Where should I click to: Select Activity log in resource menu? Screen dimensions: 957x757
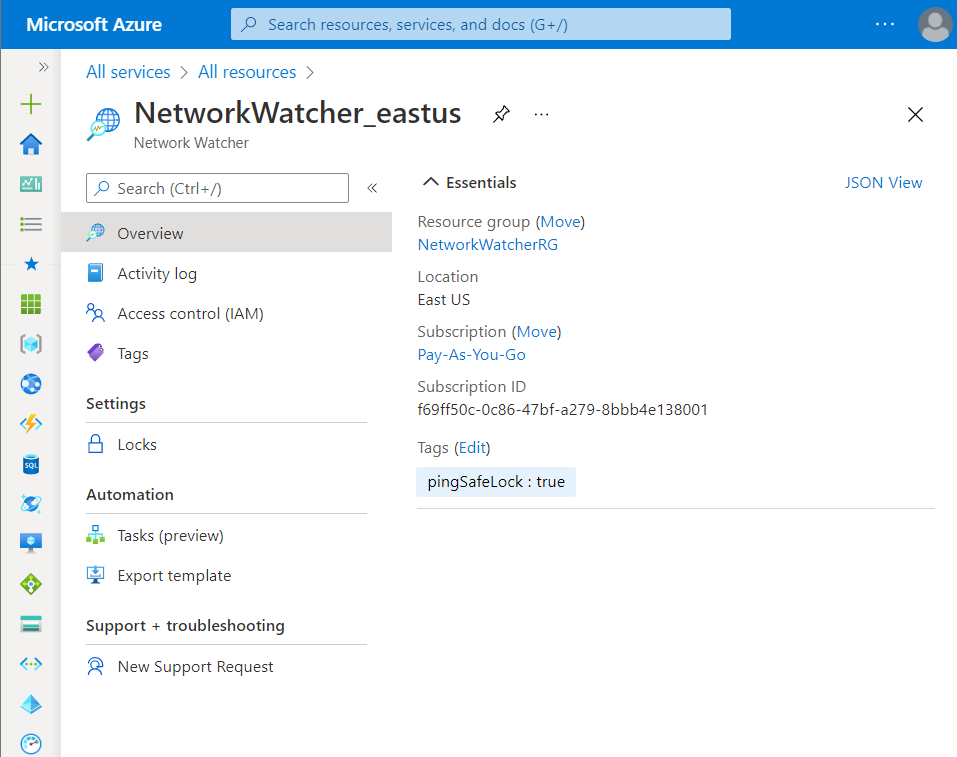tap(157, 273)
